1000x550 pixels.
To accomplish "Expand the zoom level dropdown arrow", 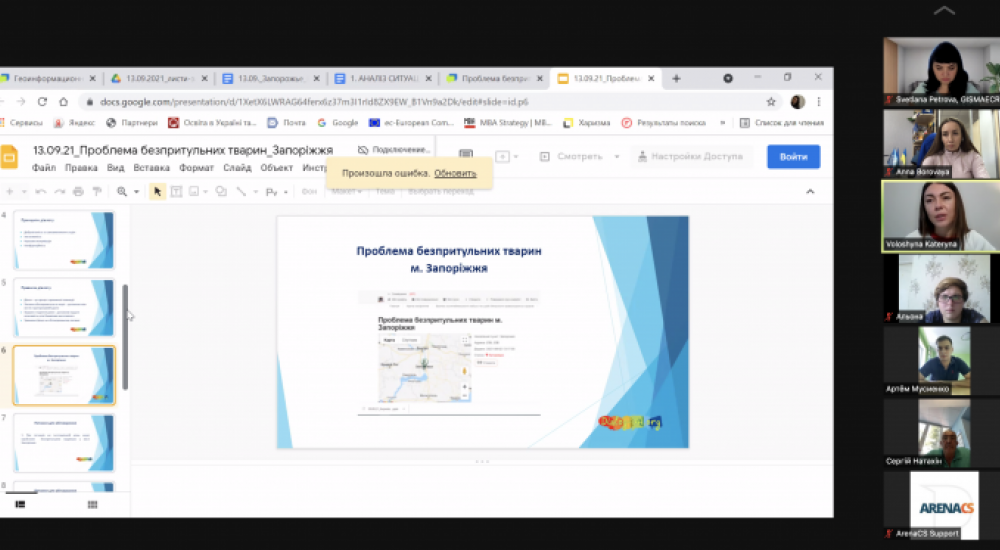I will [136, 191].
